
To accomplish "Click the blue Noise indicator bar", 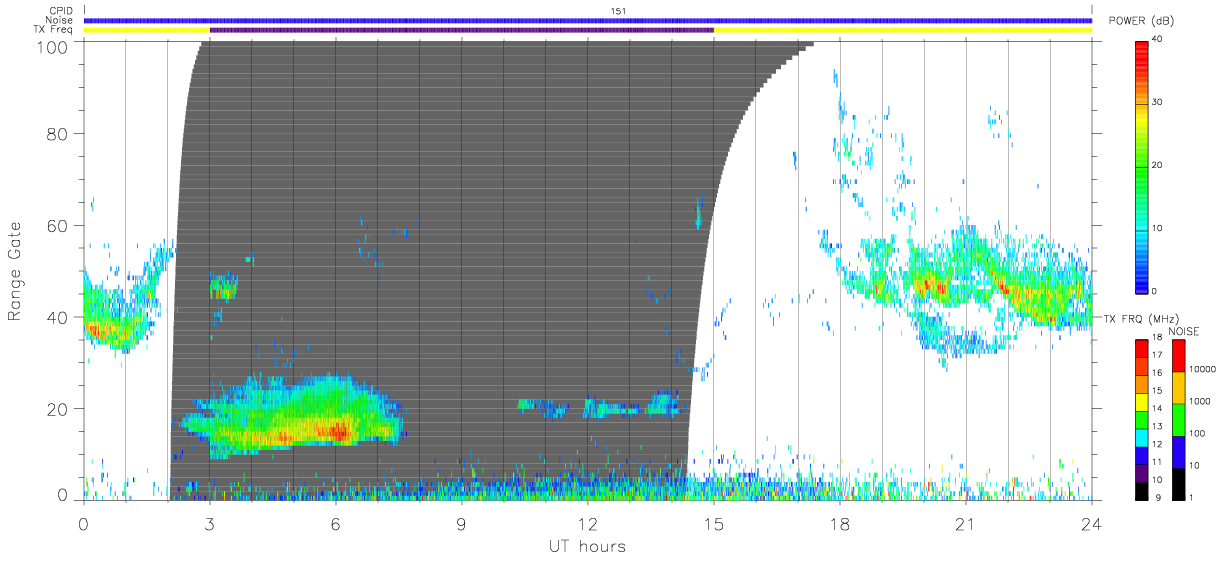I will [x=588, y=20].
